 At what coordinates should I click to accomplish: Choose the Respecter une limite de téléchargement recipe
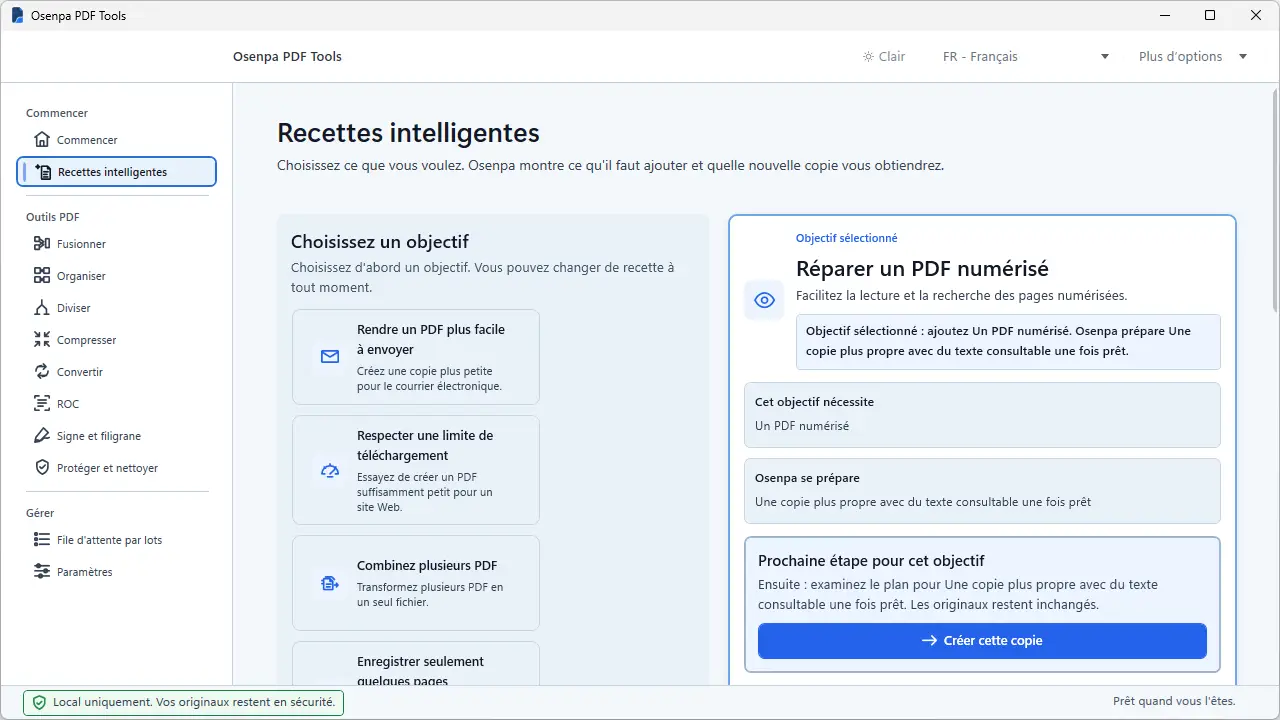(x=416, y=470)
